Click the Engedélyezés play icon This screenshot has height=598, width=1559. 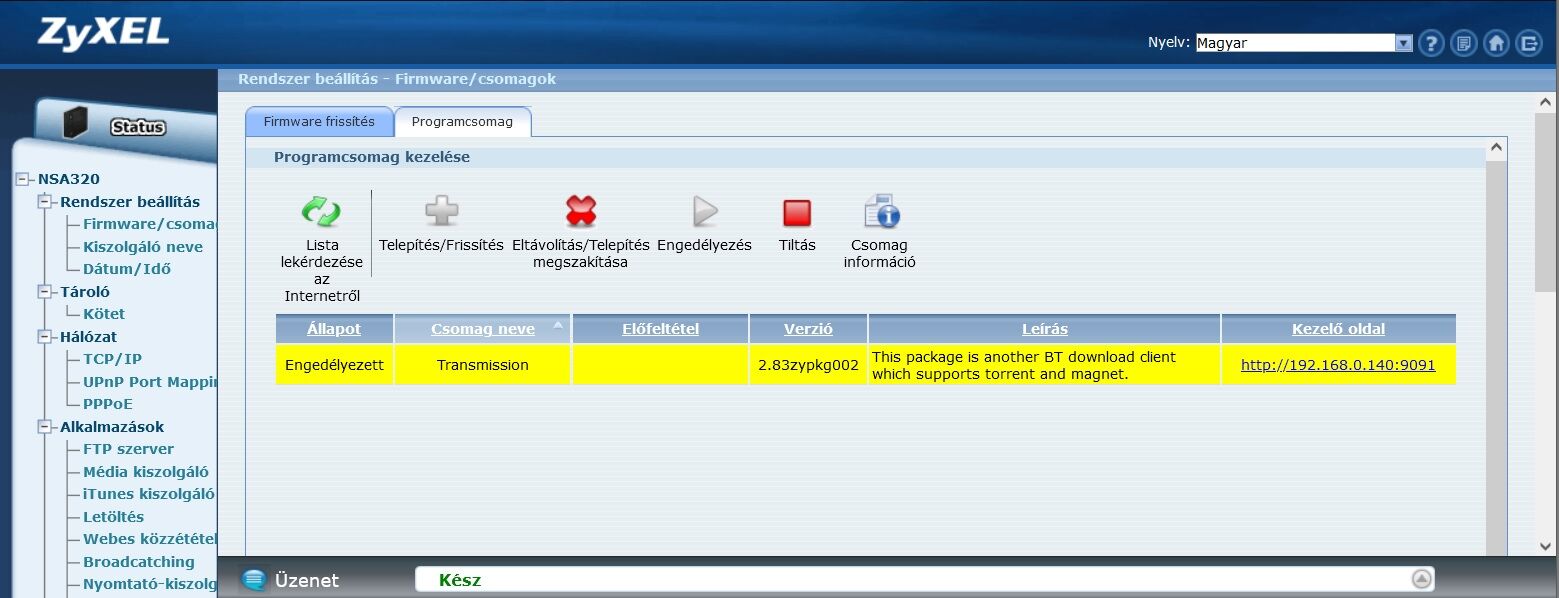(x=705, y=211)
